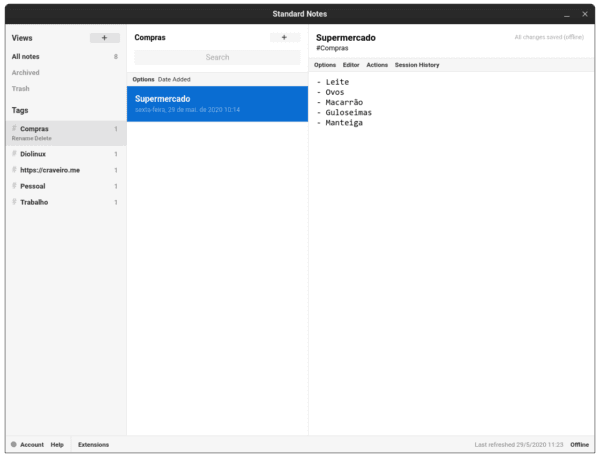Image resolution: width=600 pixels, height=458 pixels.
Task: Click All changes saved (offline) status
Action: [x=549, y=37]
